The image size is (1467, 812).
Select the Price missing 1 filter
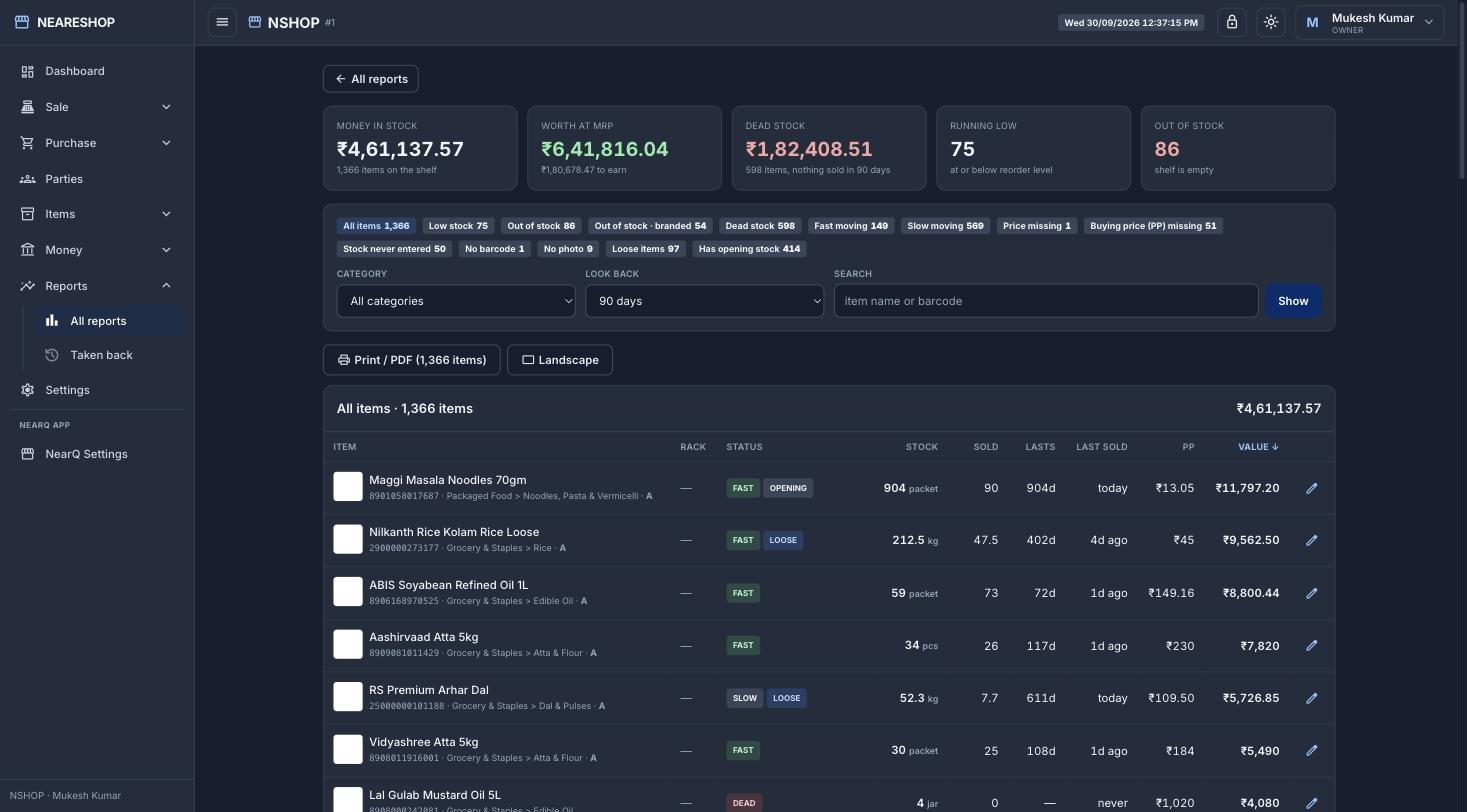(1037, 226)
